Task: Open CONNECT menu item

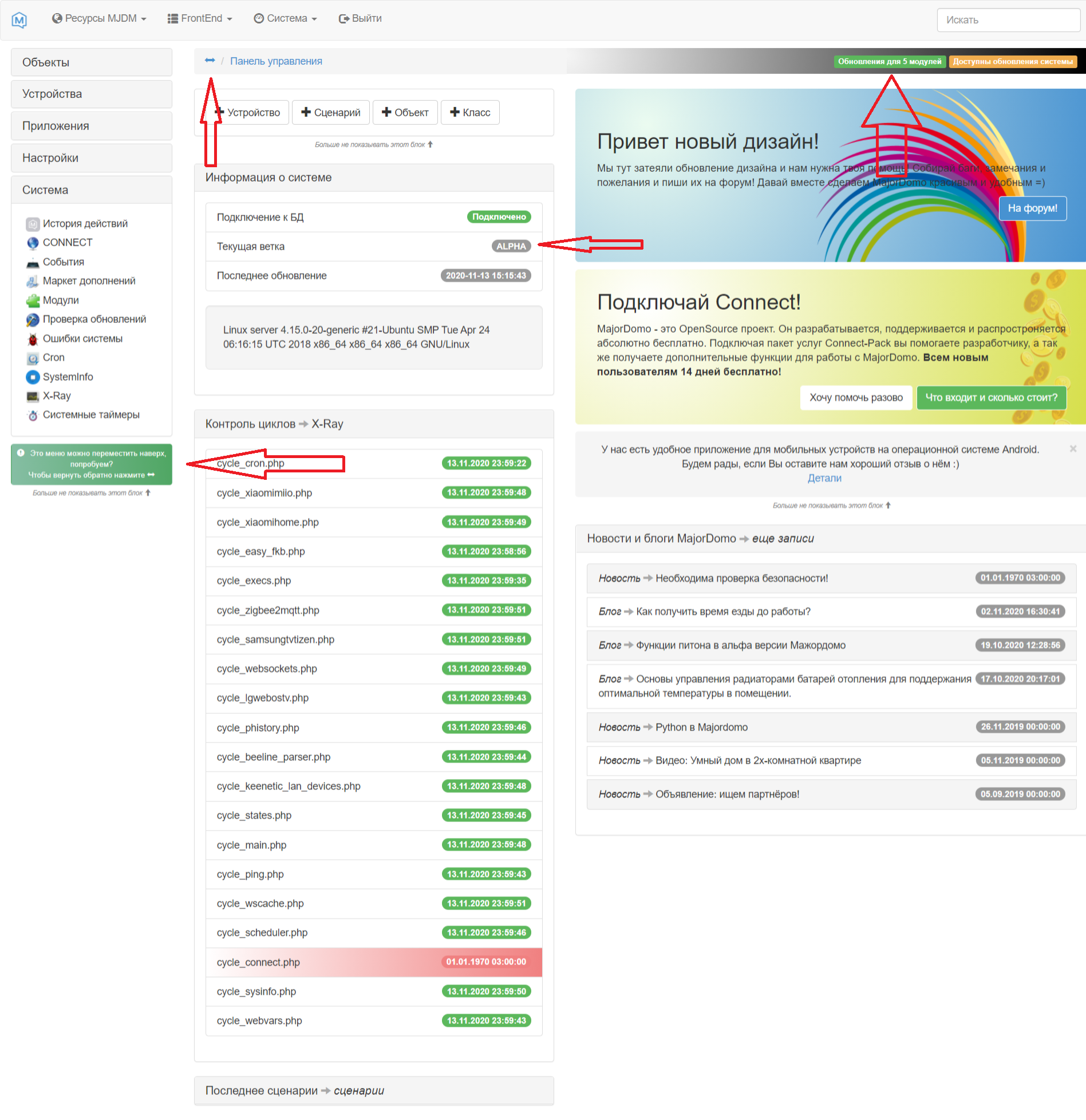Action: [68, 243]
